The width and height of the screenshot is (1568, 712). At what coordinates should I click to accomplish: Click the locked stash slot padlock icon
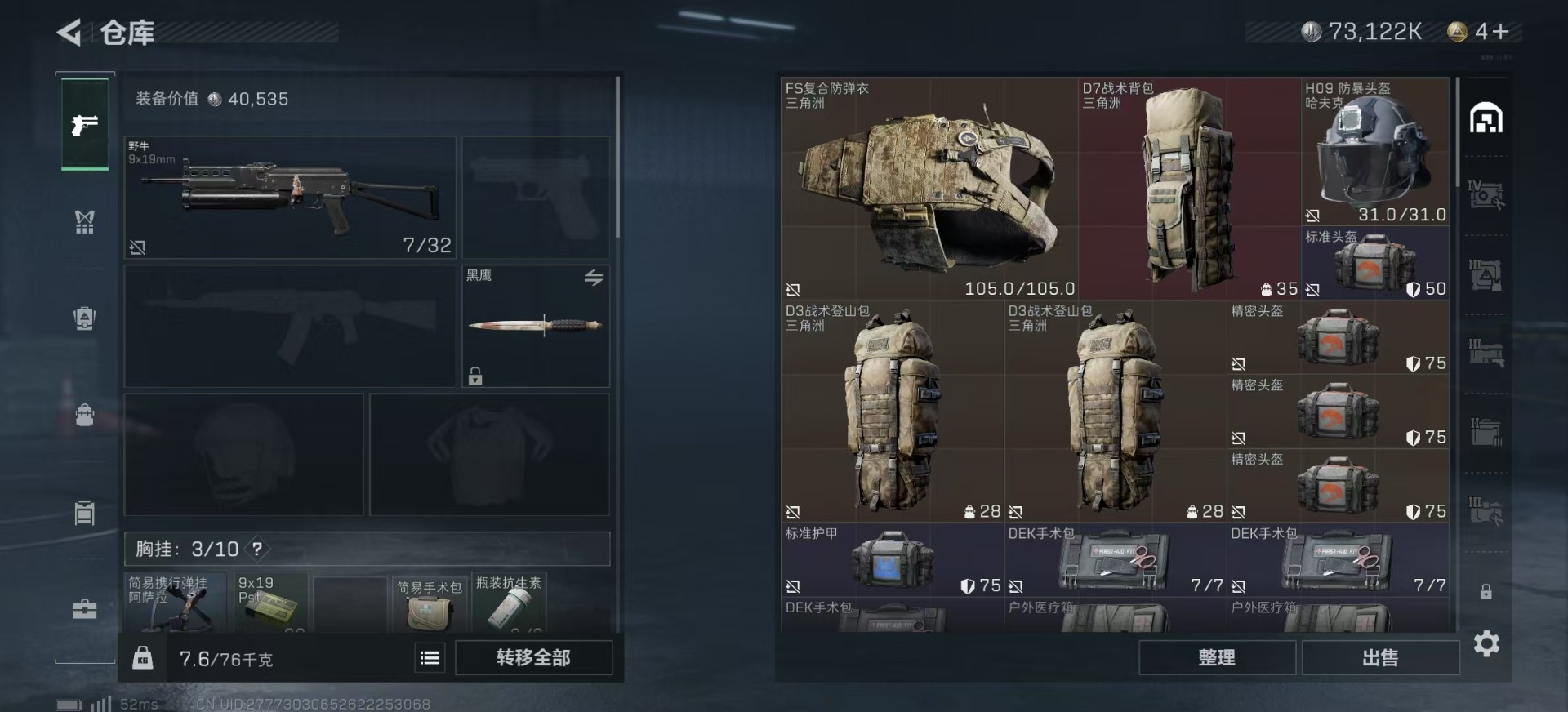coord(1486,592)
